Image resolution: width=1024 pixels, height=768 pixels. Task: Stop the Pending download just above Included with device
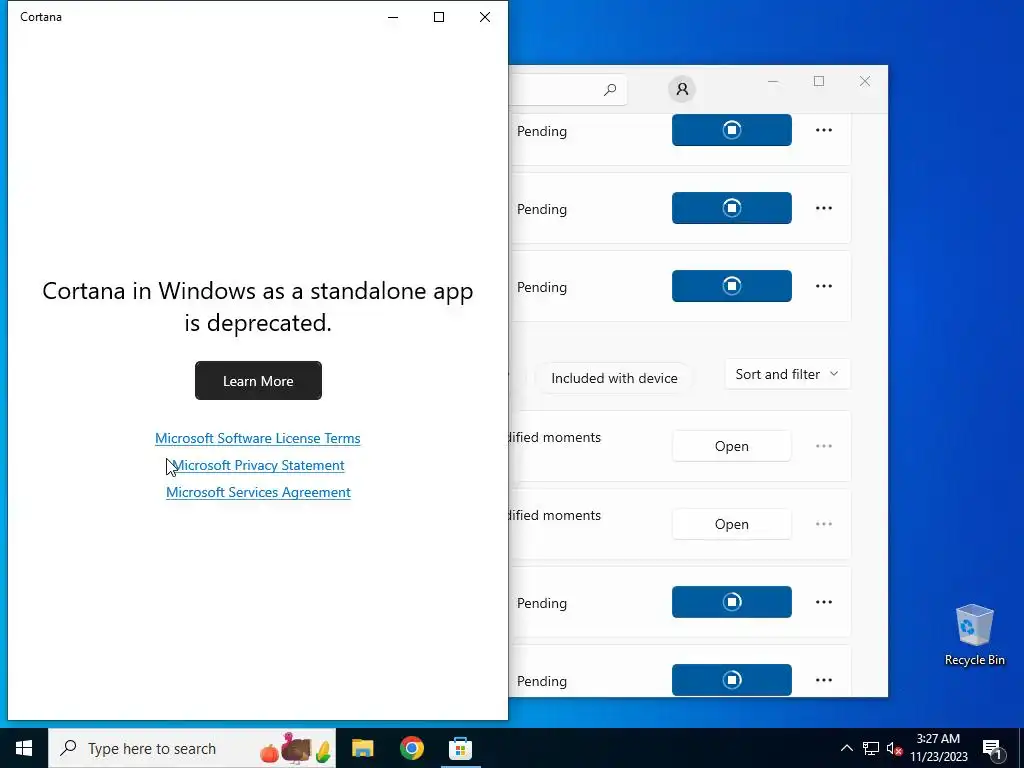coord(731,286)
